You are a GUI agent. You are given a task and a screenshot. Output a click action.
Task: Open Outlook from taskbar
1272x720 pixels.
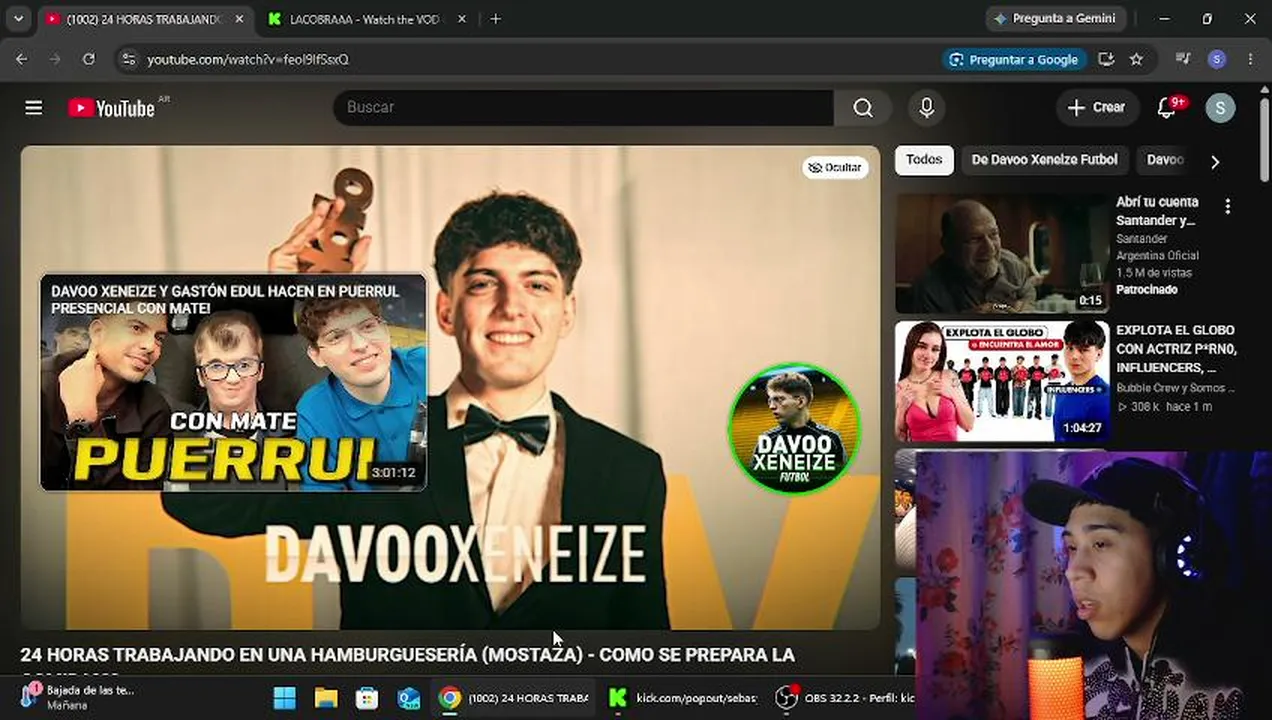click(x=408, y=697)
